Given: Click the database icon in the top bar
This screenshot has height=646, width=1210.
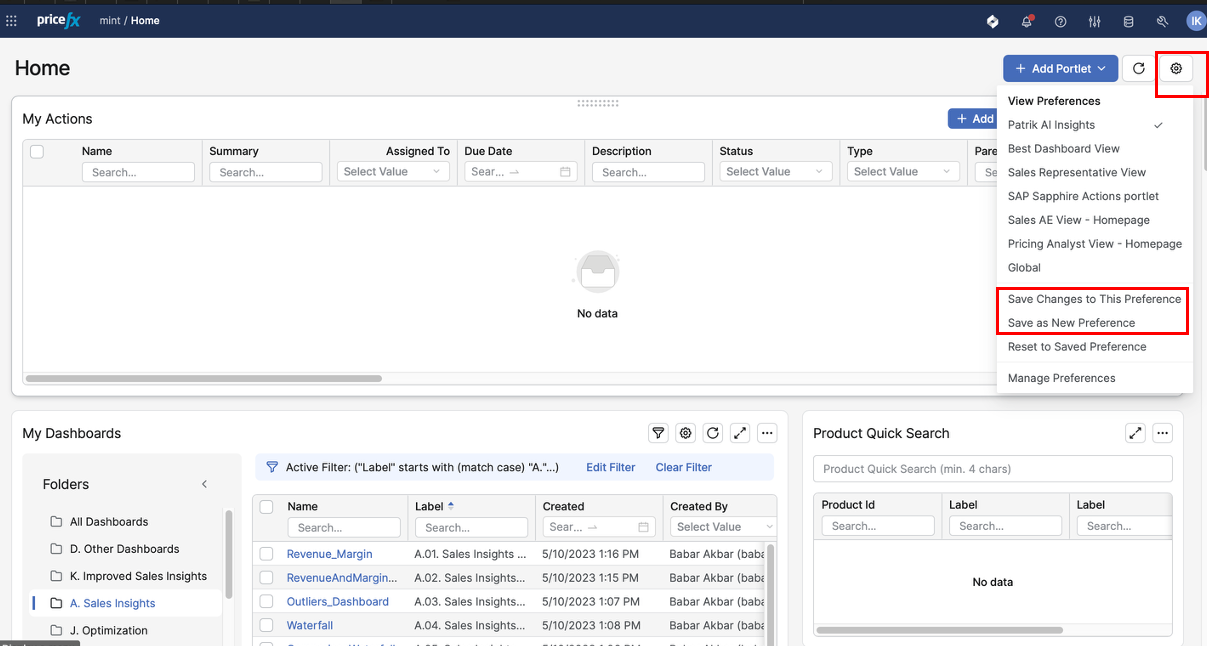Looking at the screenshot, I should click(1129, 21).
